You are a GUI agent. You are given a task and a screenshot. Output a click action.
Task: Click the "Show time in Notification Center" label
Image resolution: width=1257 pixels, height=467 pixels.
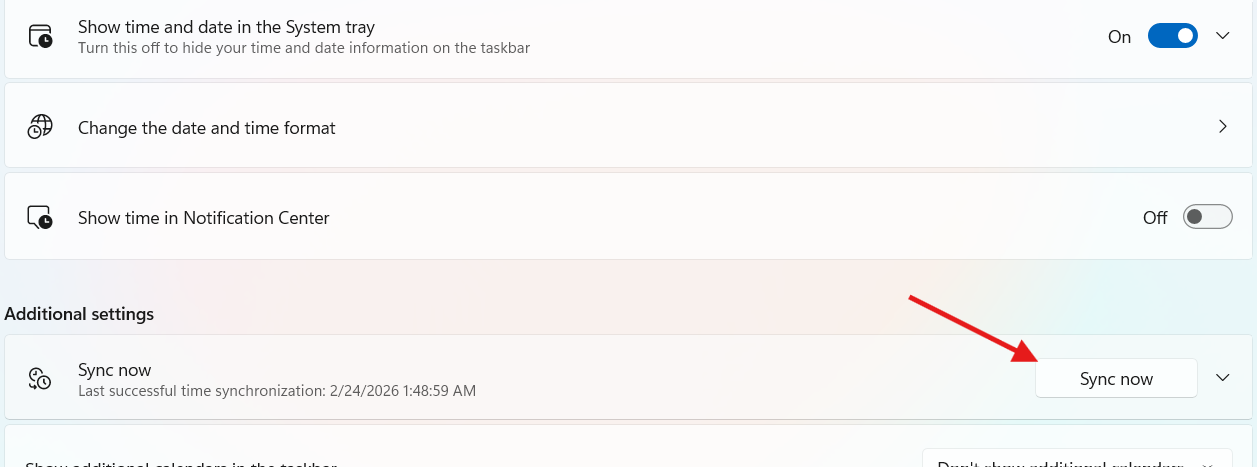(x=203, y=218)
